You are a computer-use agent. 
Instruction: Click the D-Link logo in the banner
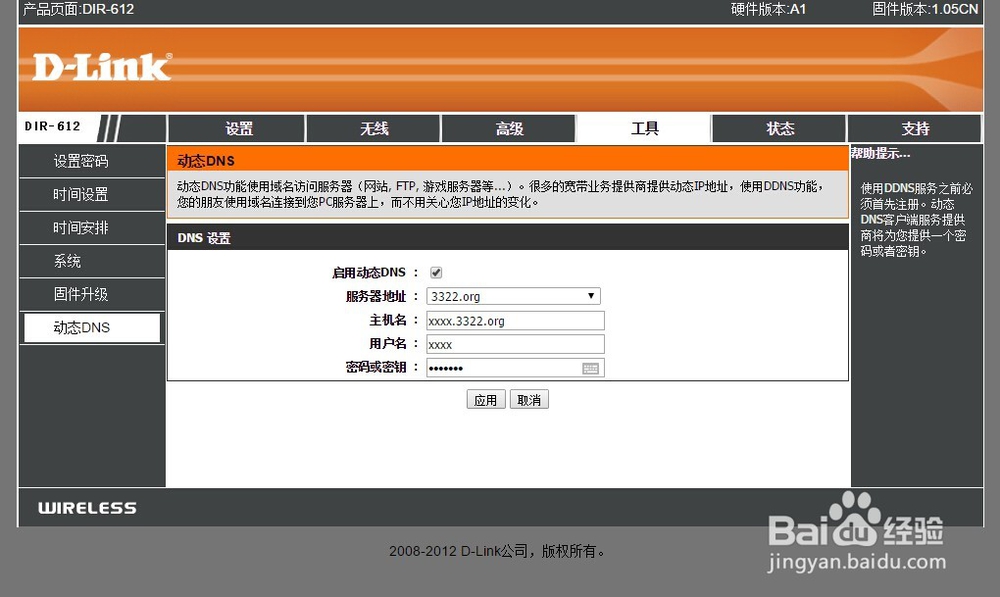(102, 67)
